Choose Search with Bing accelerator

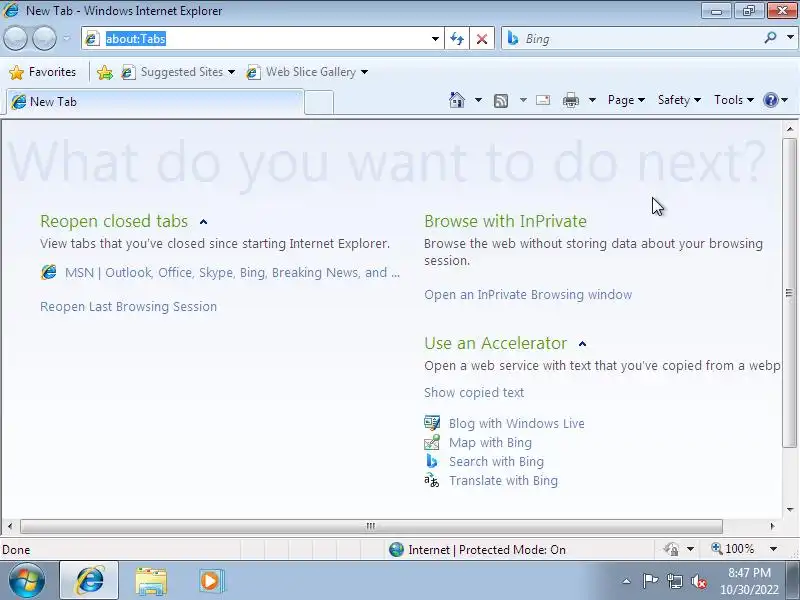pyautogui.click(x=496, y=462)
